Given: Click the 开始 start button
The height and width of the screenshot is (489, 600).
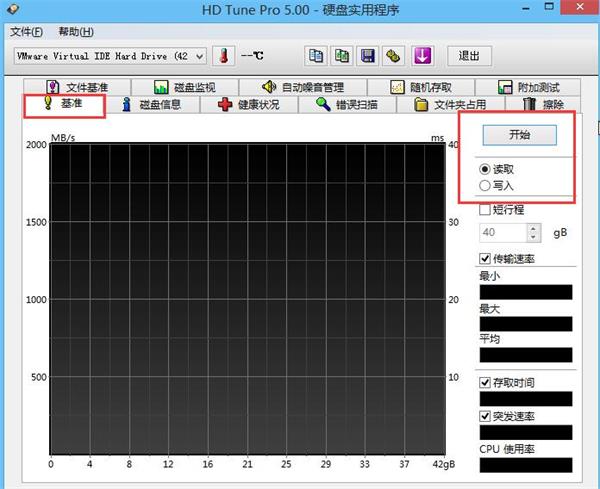Looking at the screenshot, I should (519, 135).
